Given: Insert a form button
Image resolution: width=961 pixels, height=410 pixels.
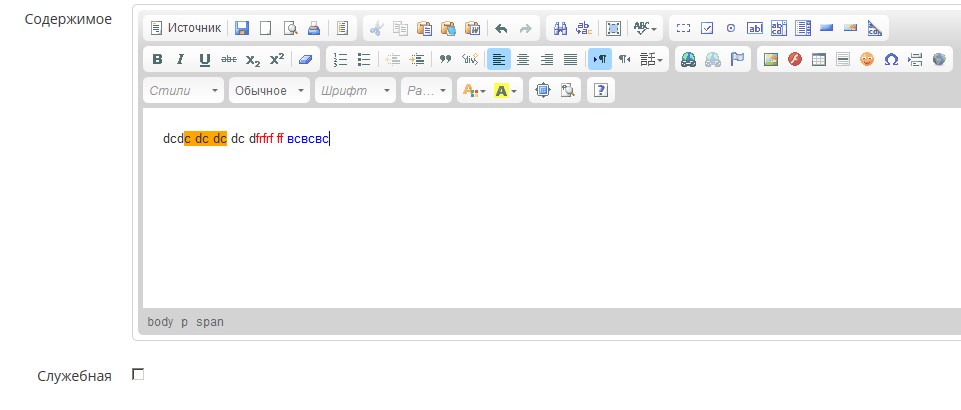Looking at the screenshot, I should pos(826,28).
